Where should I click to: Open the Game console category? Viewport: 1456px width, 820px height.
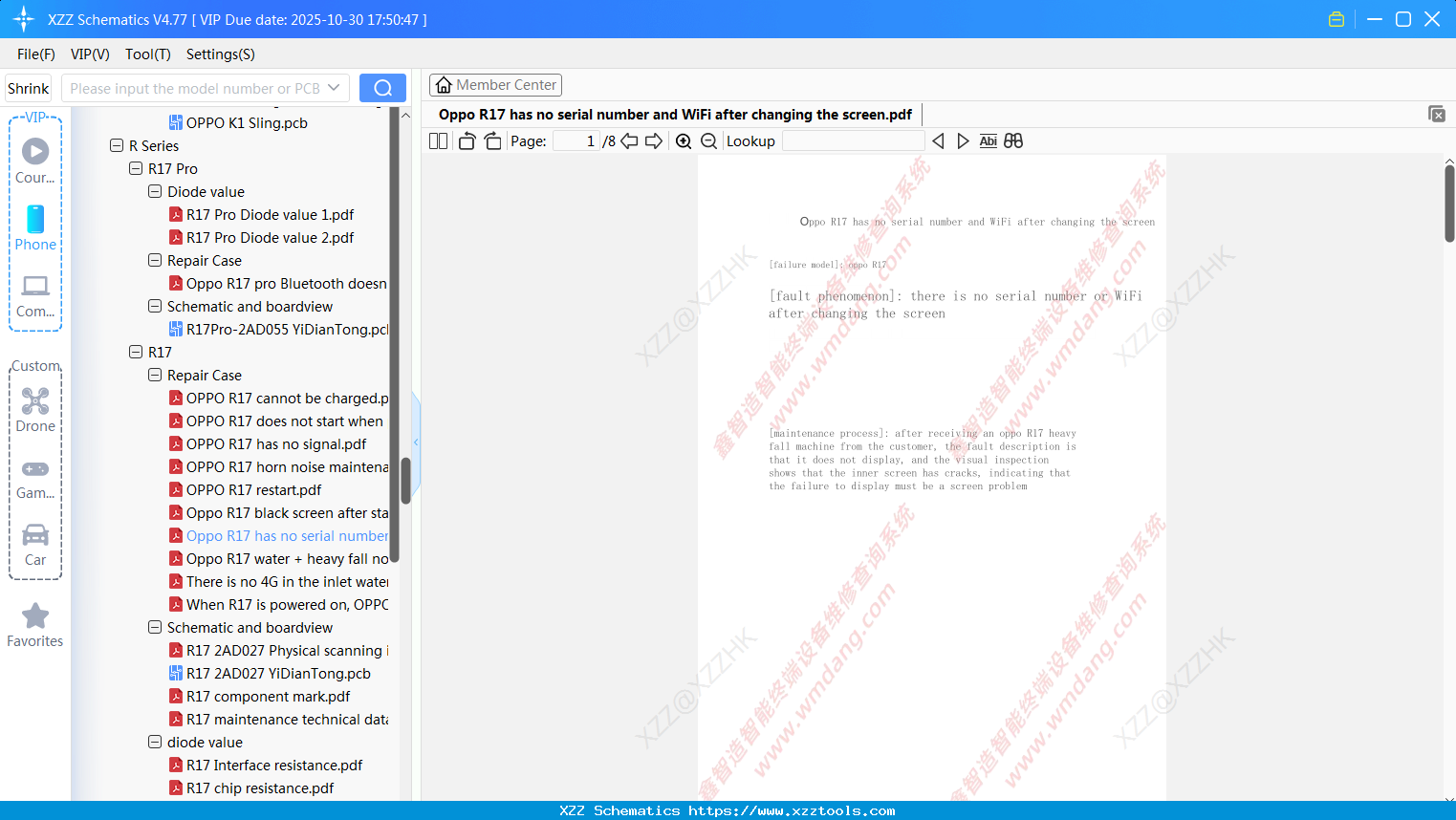[x=35, y=478]
